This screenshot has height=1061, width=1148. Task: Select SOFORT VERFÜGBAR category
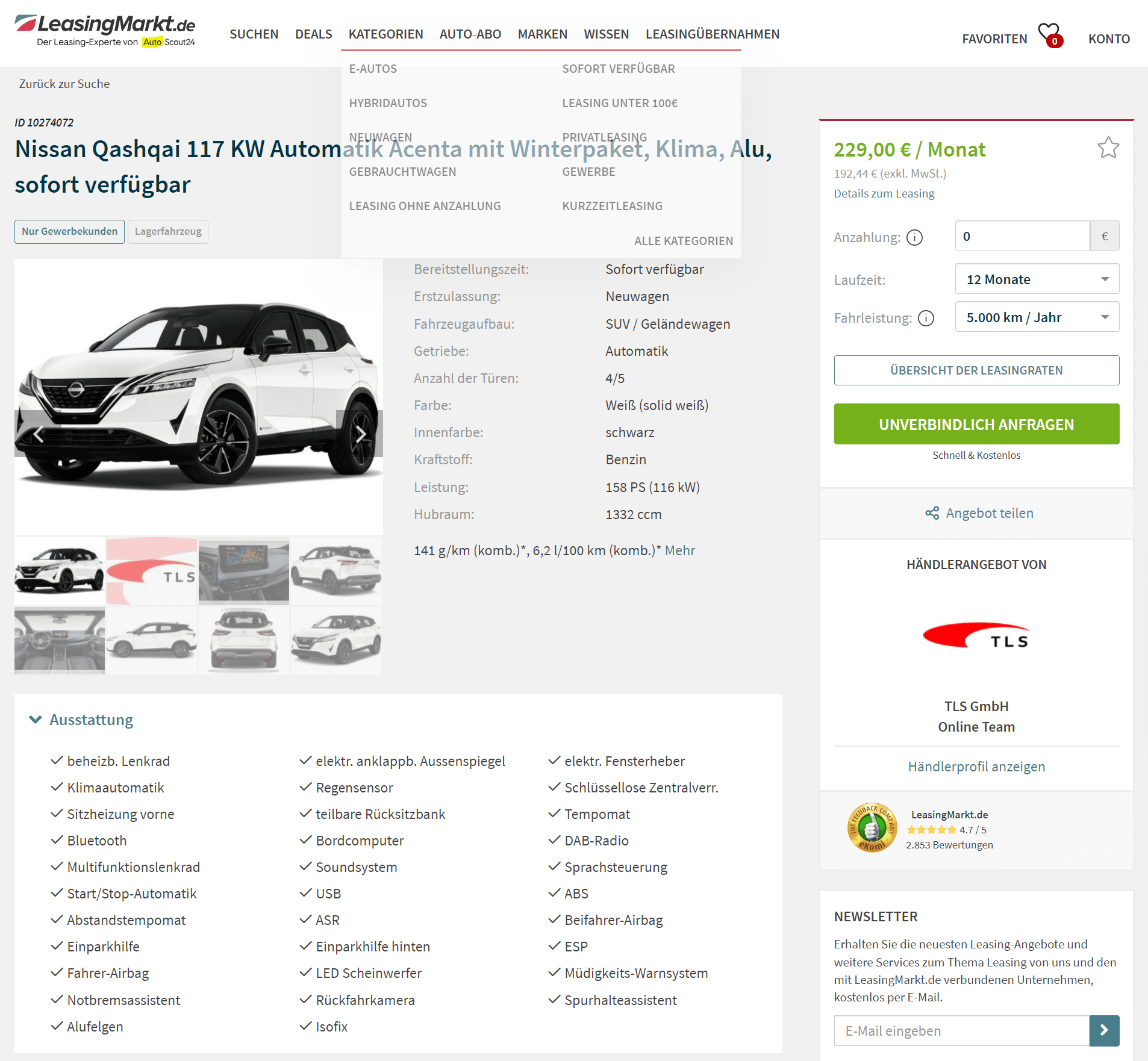[x=618, y=69]
